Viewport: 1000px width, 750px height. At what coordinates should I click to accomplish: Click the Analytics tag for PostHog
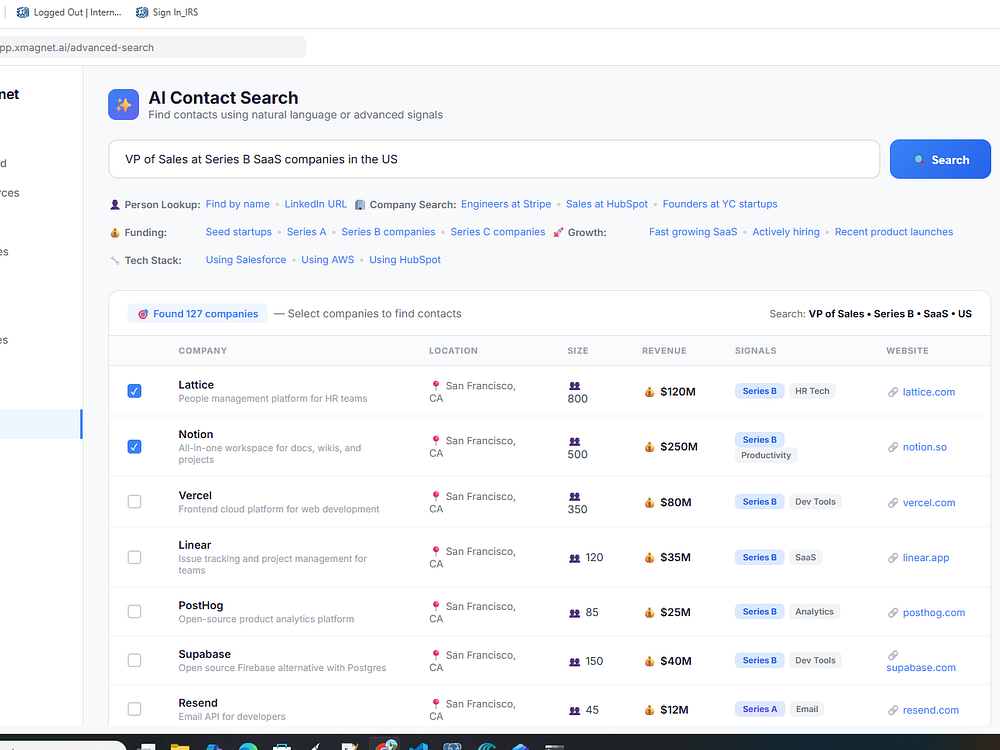tap(814, 612)
